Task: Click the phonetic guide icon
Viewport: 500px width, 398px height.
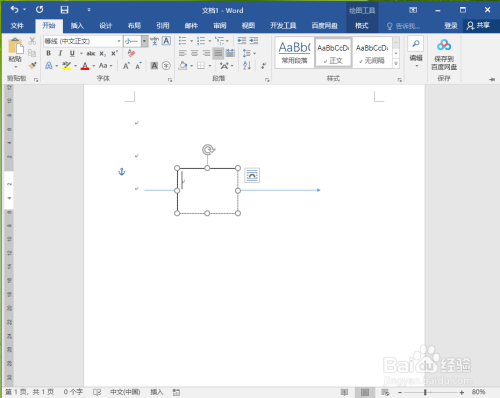Action: (154, 41)
